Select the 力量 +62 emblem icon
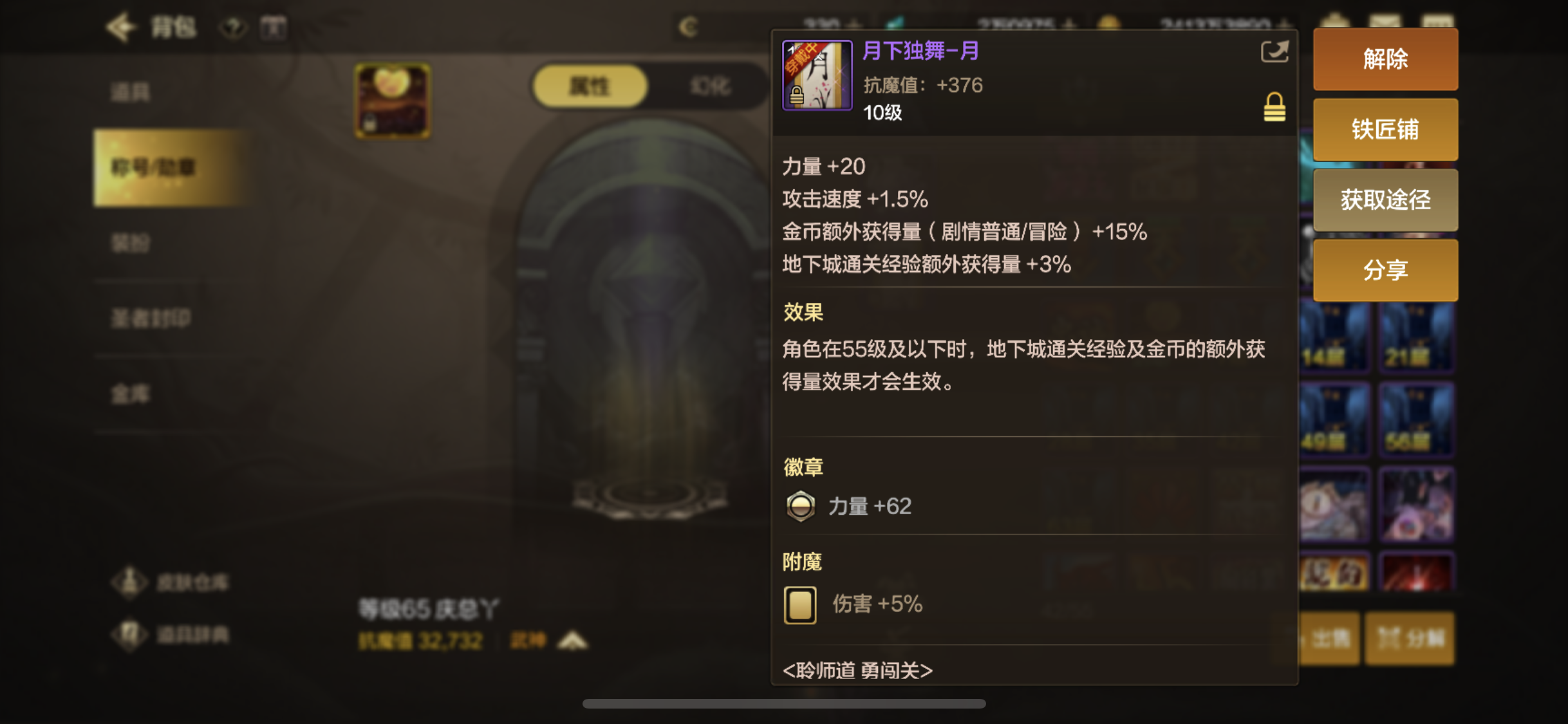1568x724 pixels. tap(800, 506)
